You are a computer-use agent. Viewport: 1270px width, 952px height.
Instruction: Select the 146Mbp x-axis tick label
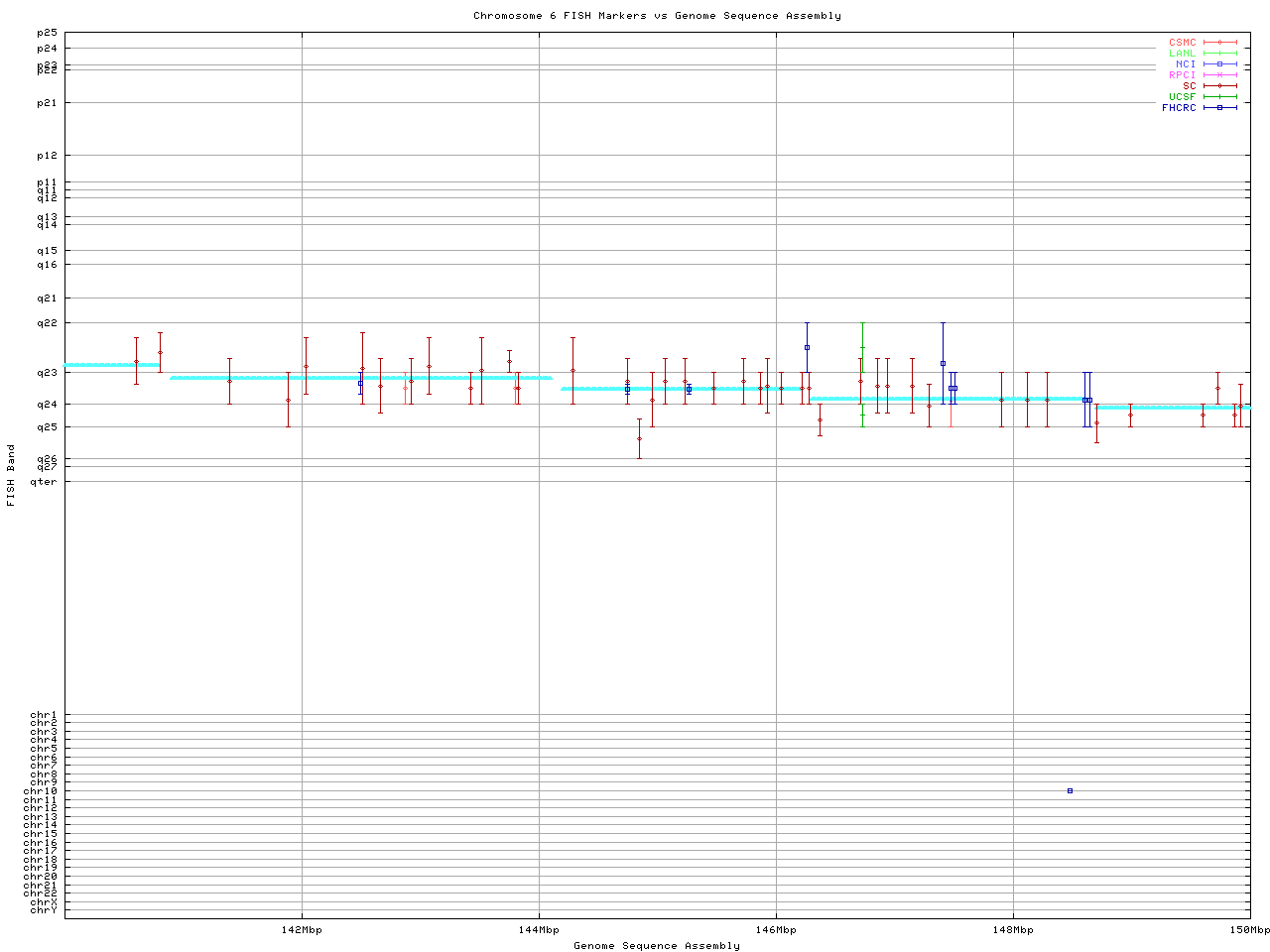[776, 930]
